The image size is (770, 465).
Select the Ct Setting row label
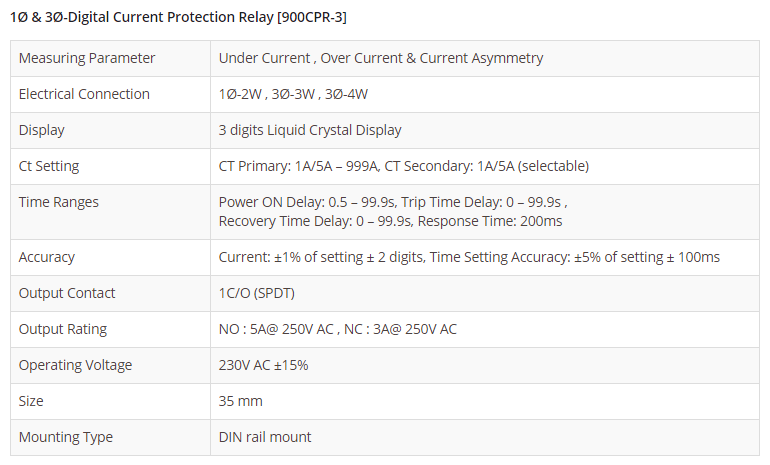tap(49, 166)
